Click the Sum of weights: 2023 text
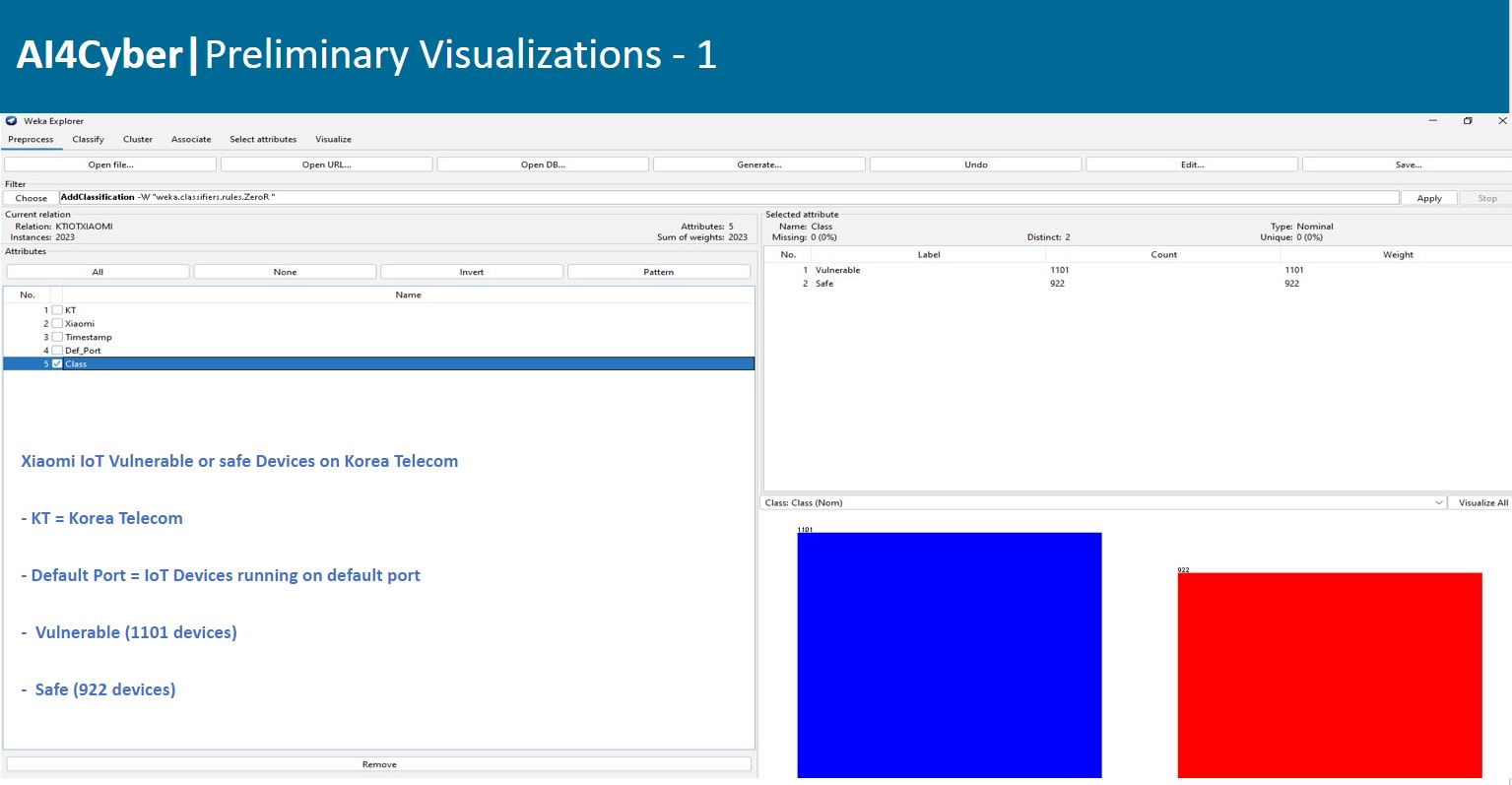This screenshot has width=1512, height=785. coord(702,237)
